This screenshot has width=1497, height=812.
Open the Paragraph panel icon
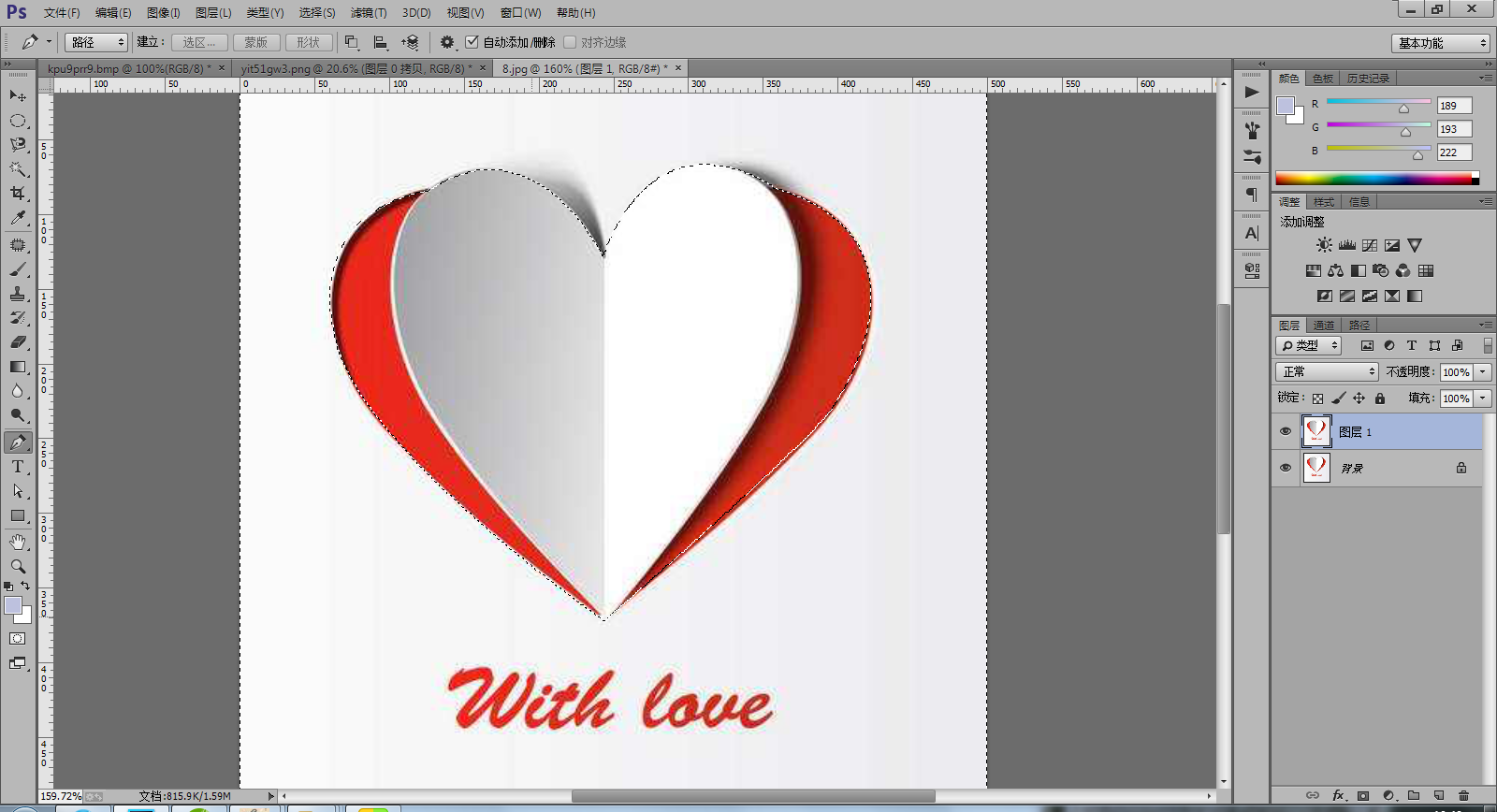pos(1252,195)
